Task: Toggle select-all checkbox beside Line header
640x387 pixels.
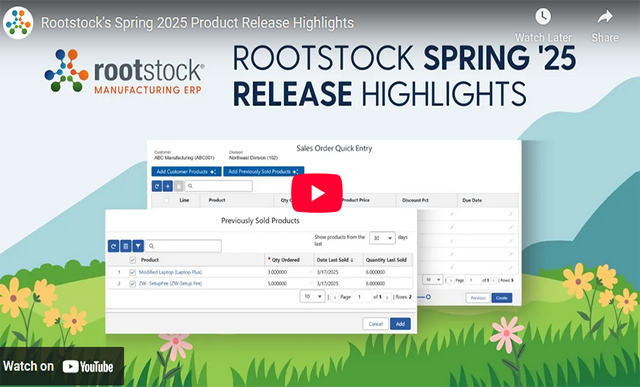Action: (166, 200)
